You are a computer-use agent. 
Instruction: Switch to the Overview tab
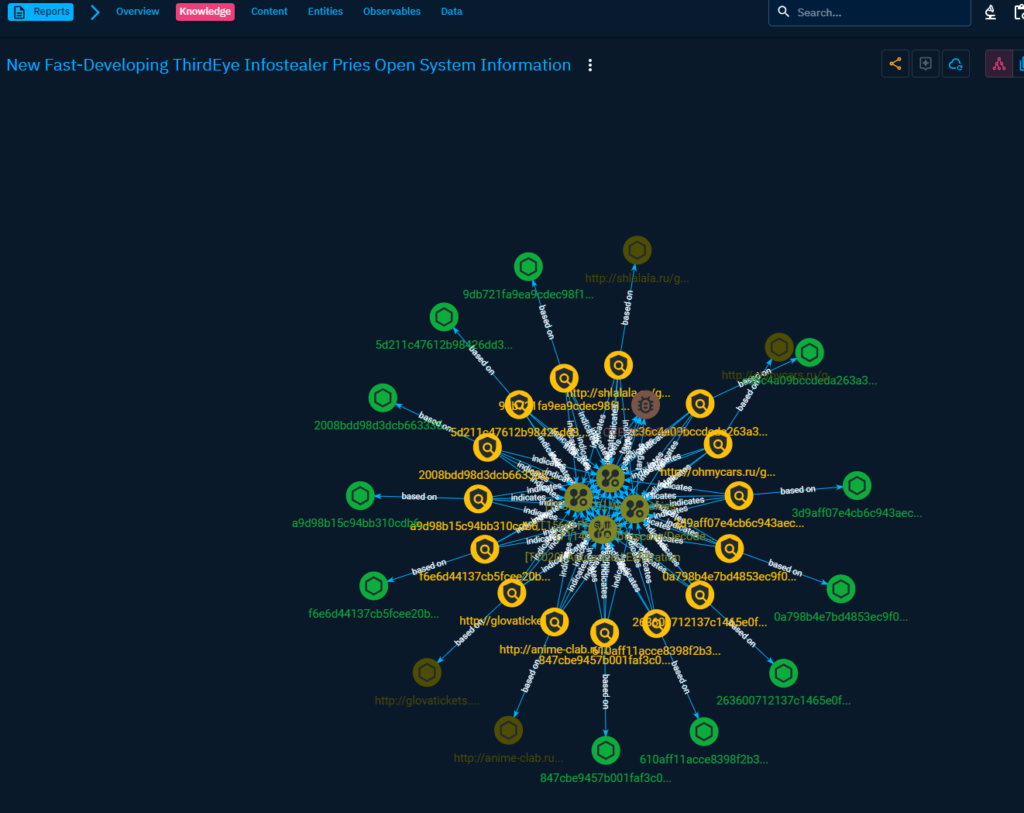(x=137, y=12)
